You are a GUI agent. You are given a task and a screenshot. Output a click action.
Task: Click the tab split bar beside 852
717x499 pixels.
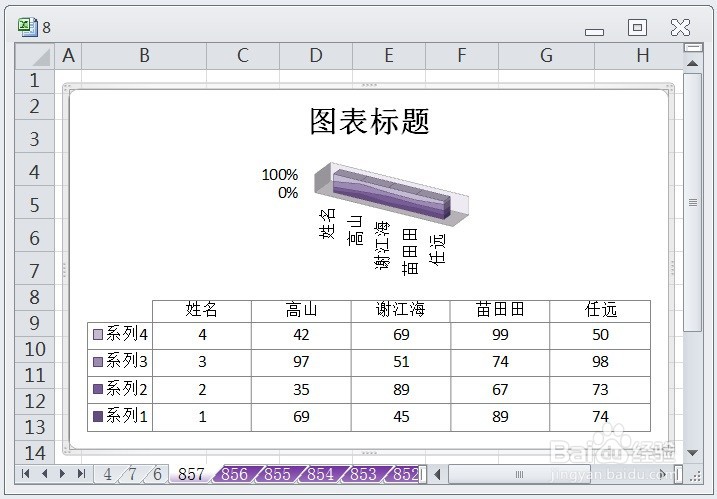pos(423,474)
